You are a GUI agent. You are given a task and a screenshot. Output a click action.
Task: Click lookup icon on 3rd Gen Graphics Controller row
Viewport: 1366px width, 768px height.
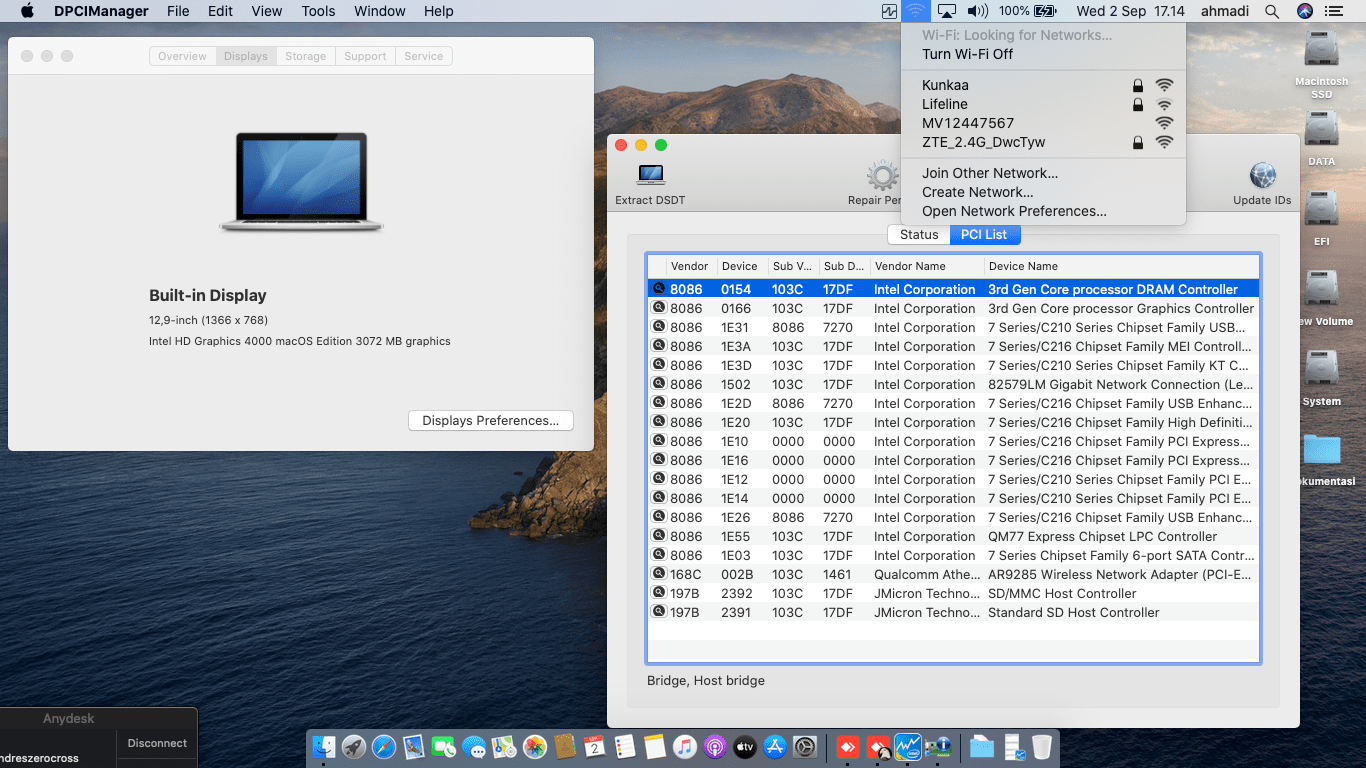tap(659, 307)
